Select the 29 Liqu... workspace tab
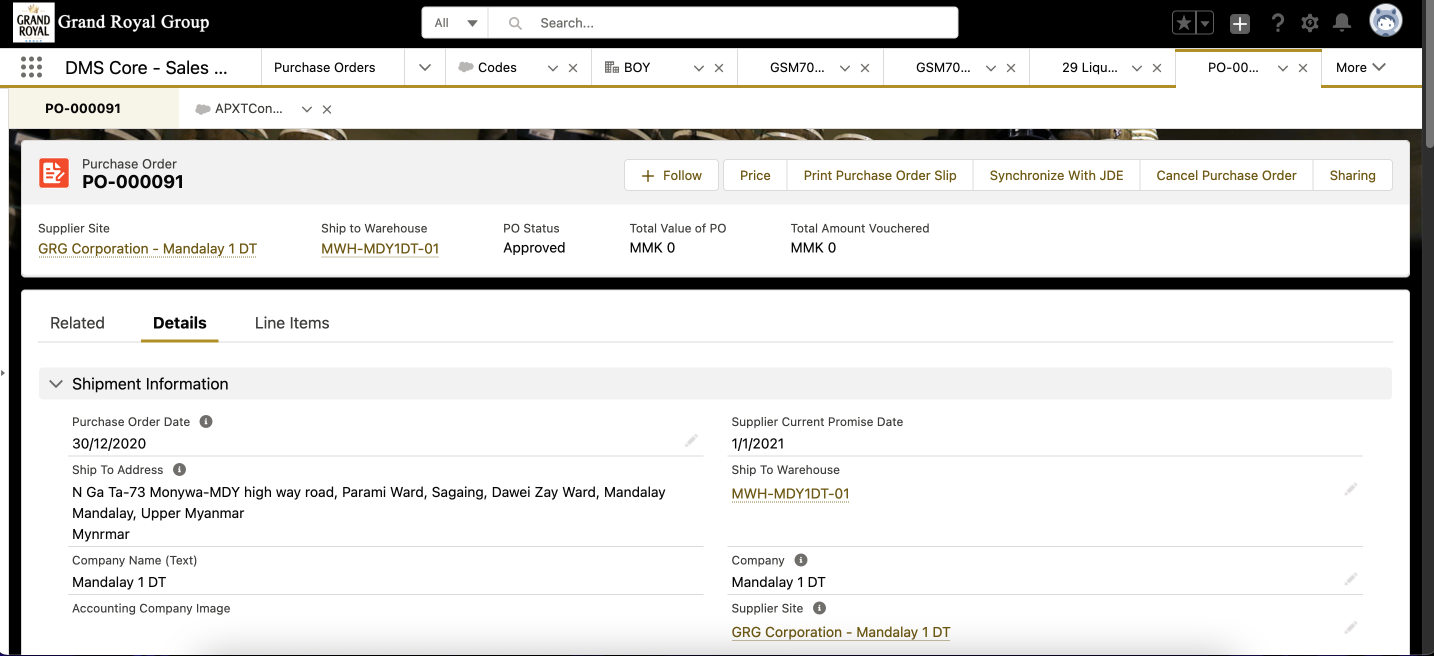1434x656 pixels. pos(1090,68)
